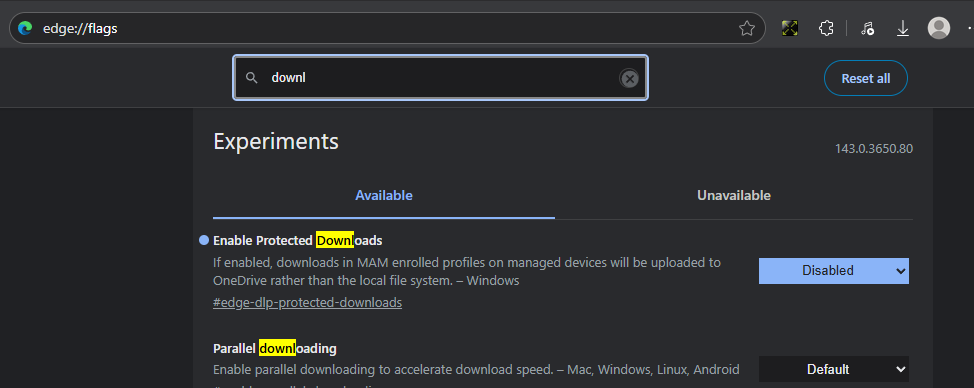Clear the flags search with the X button
Image resolution: width=974 pixels, height=388 pixels.
[x=629, y=78]
